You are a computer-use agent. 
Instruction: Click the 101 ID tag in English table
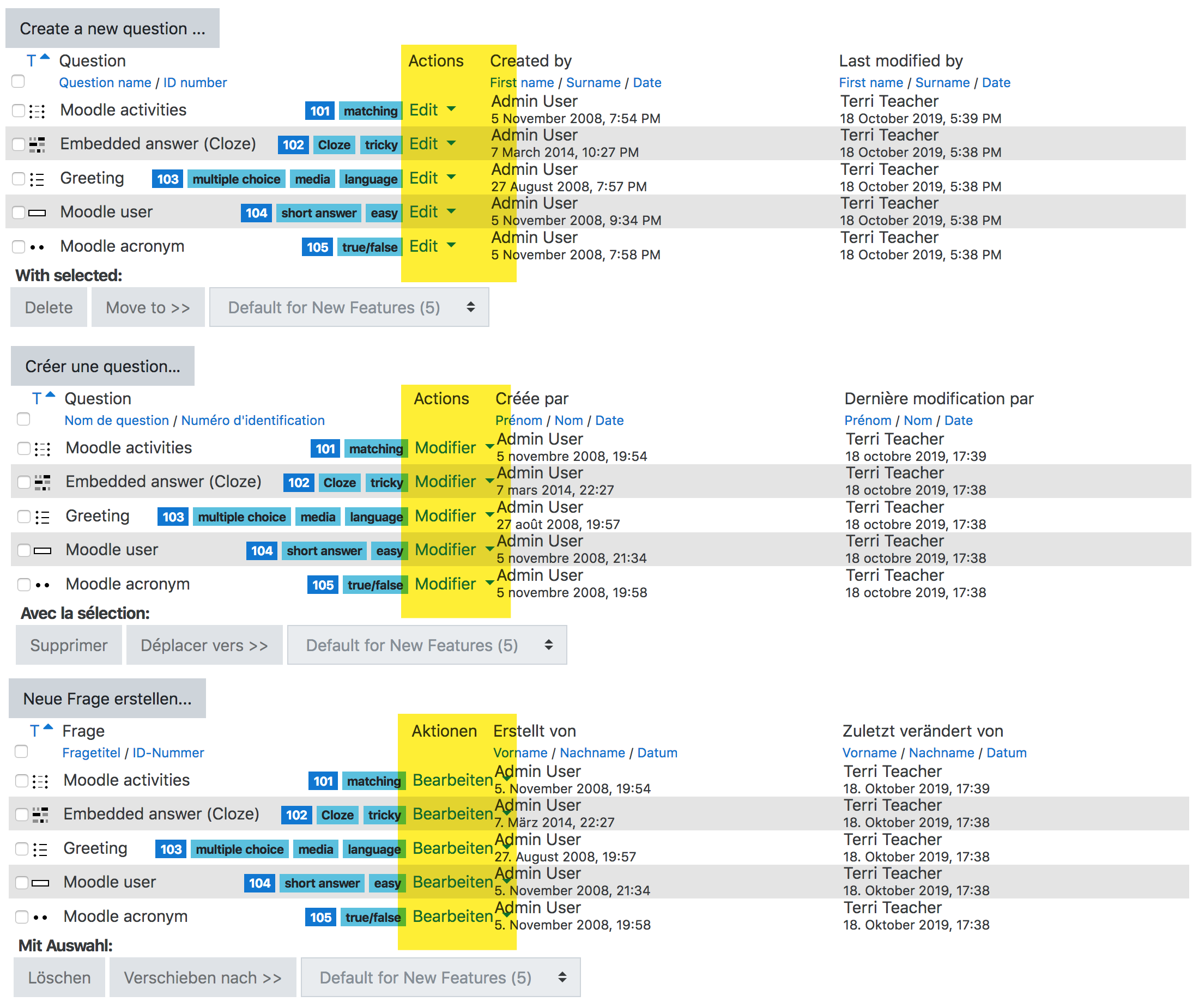[x=320, y=111]
